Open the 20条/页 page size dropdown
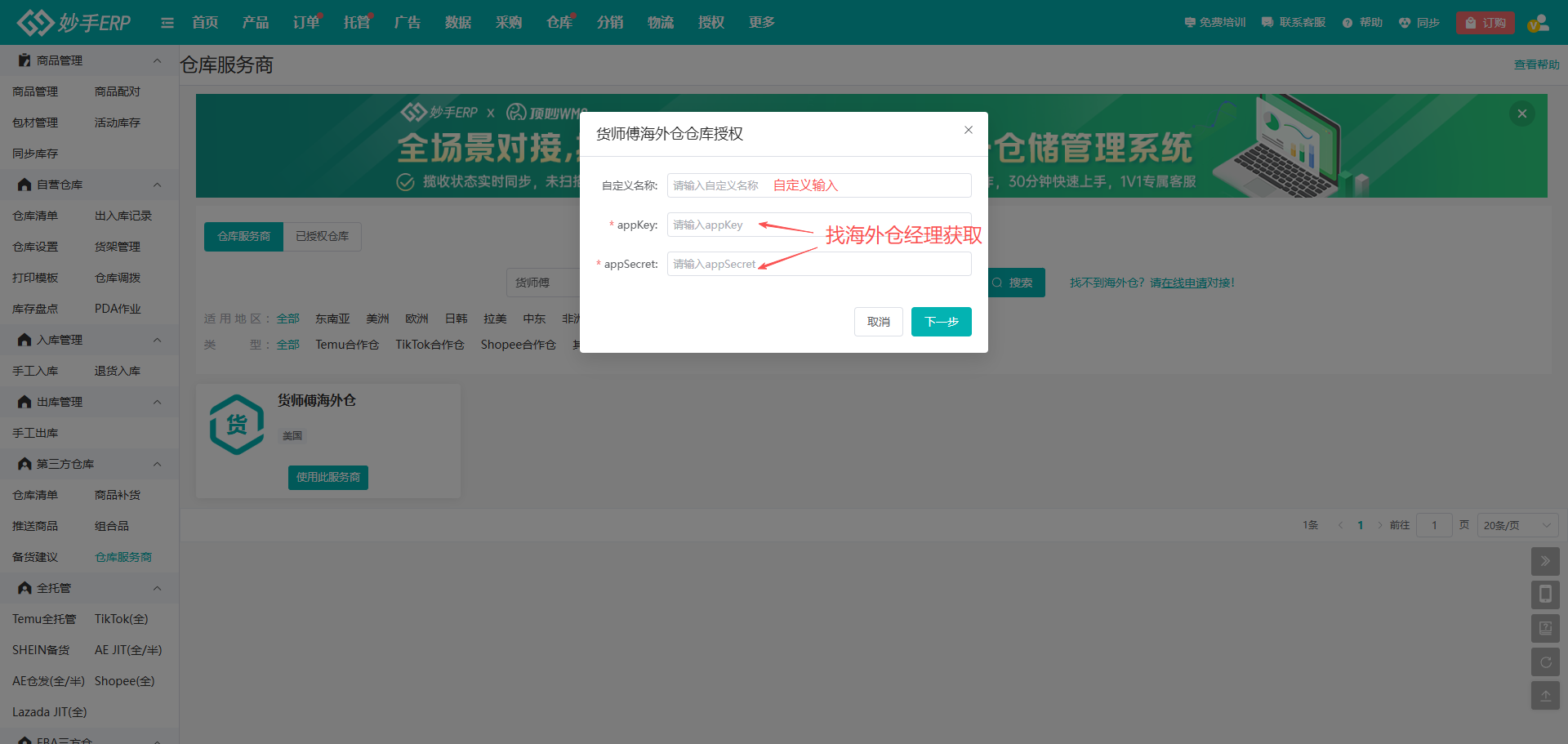 (x=1517, y=525)
